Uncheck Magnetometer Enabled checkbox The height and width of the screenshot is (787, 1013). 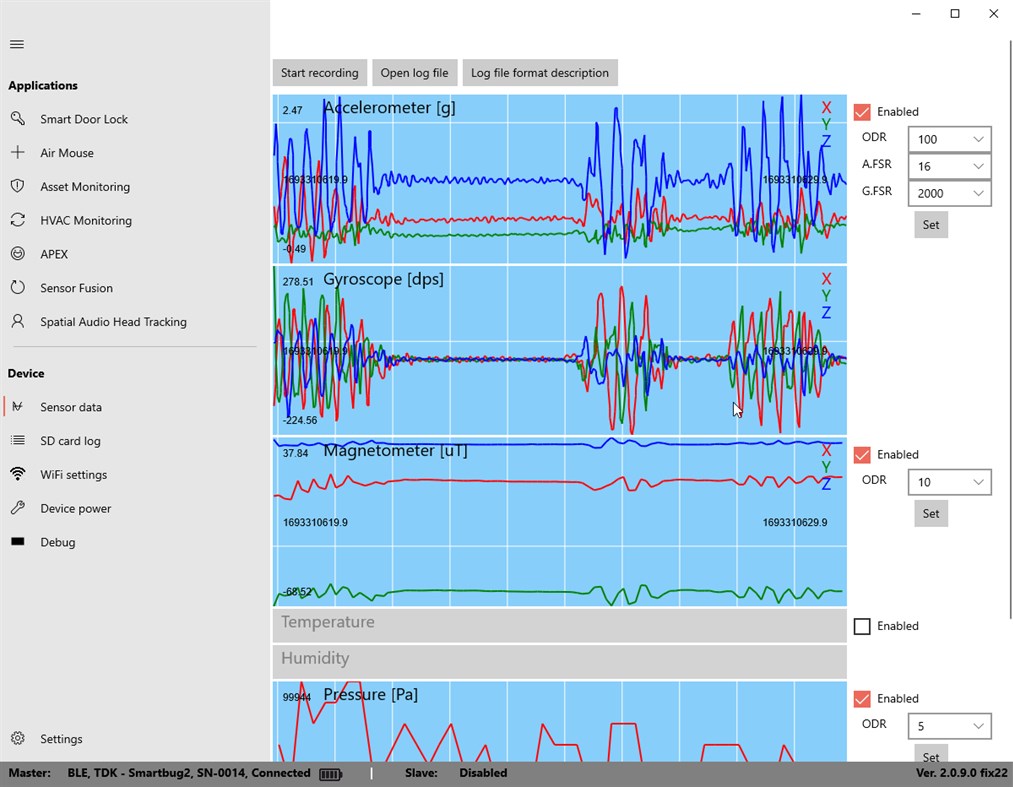click(x=862, y=455)
